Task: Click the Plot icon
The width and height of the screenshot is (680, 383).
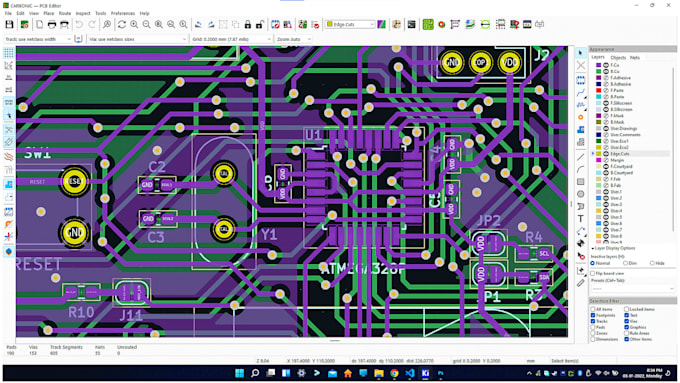Action: [x=64, y=25]
